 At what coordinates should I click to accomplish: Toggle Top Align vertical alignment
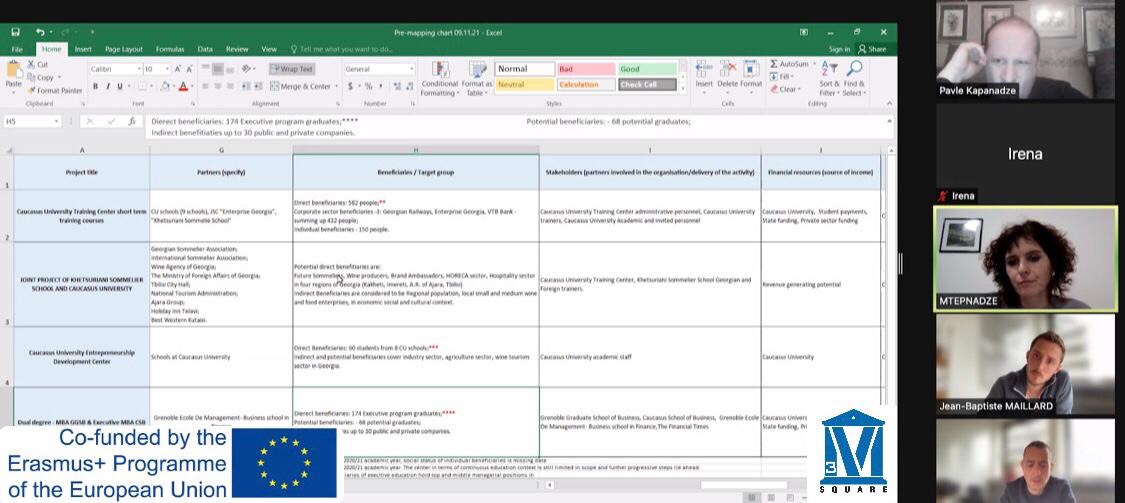coord(205,69)
